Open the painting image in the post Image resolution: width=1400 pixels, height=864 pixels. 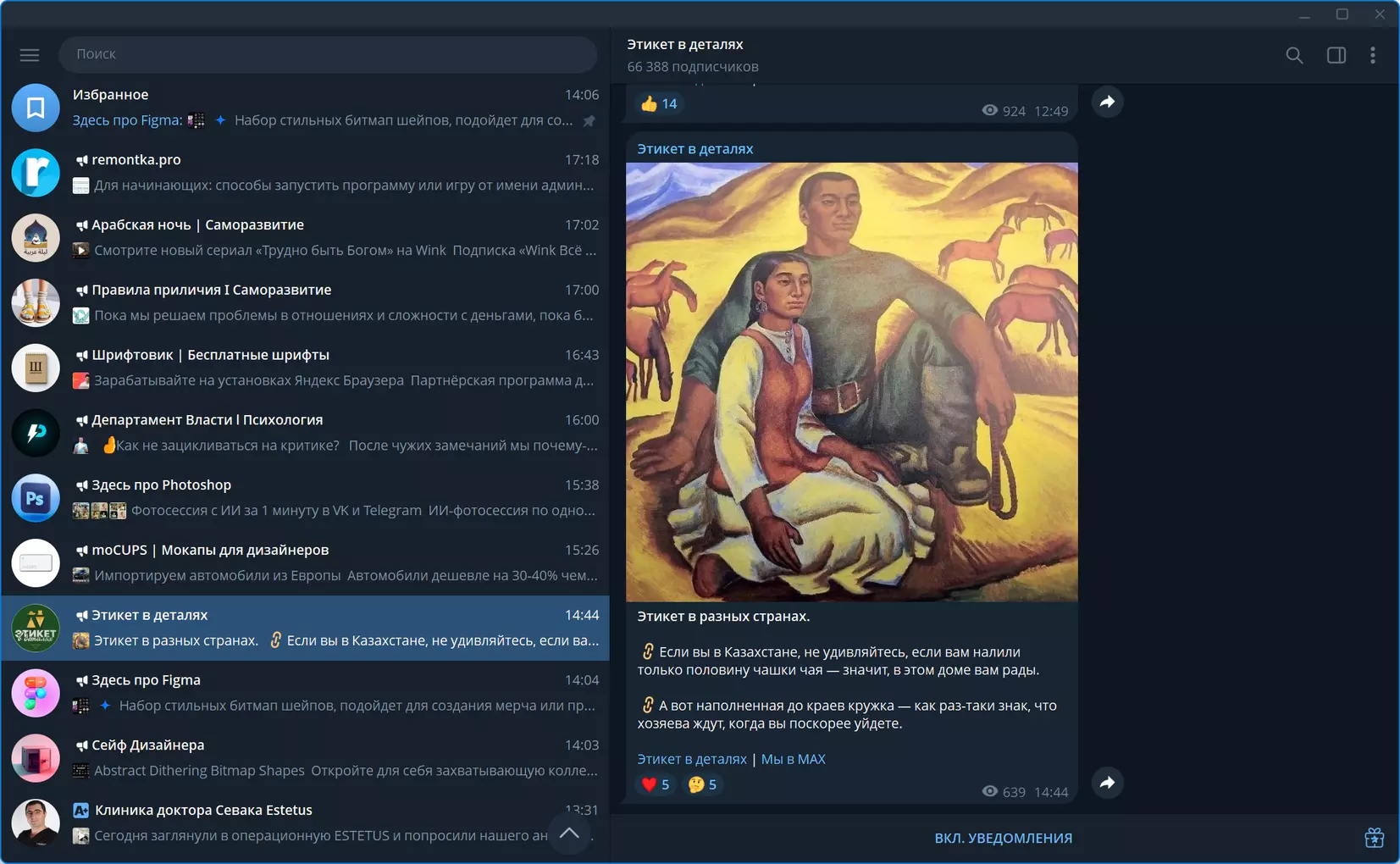(x=852, y=382)
